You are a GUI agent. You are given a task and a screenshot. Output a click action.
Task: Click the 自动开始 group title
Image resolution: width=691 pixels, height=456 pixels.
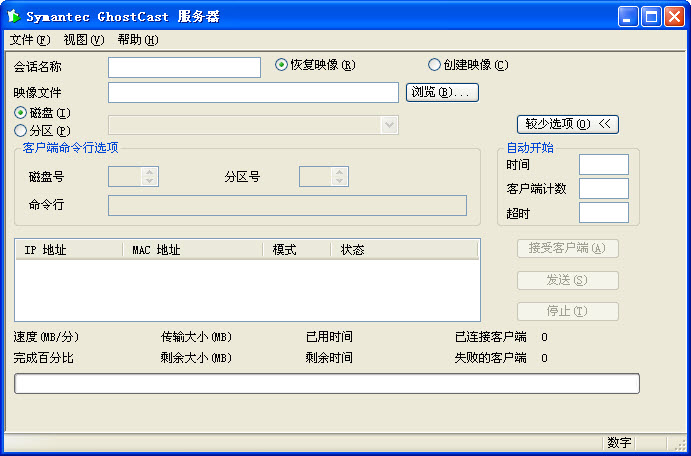coord(530,148)
